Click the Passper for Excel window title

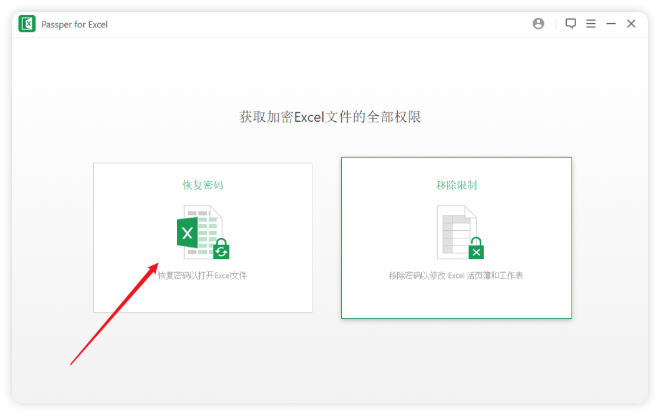pyautogui.click(x=75, y=24)
